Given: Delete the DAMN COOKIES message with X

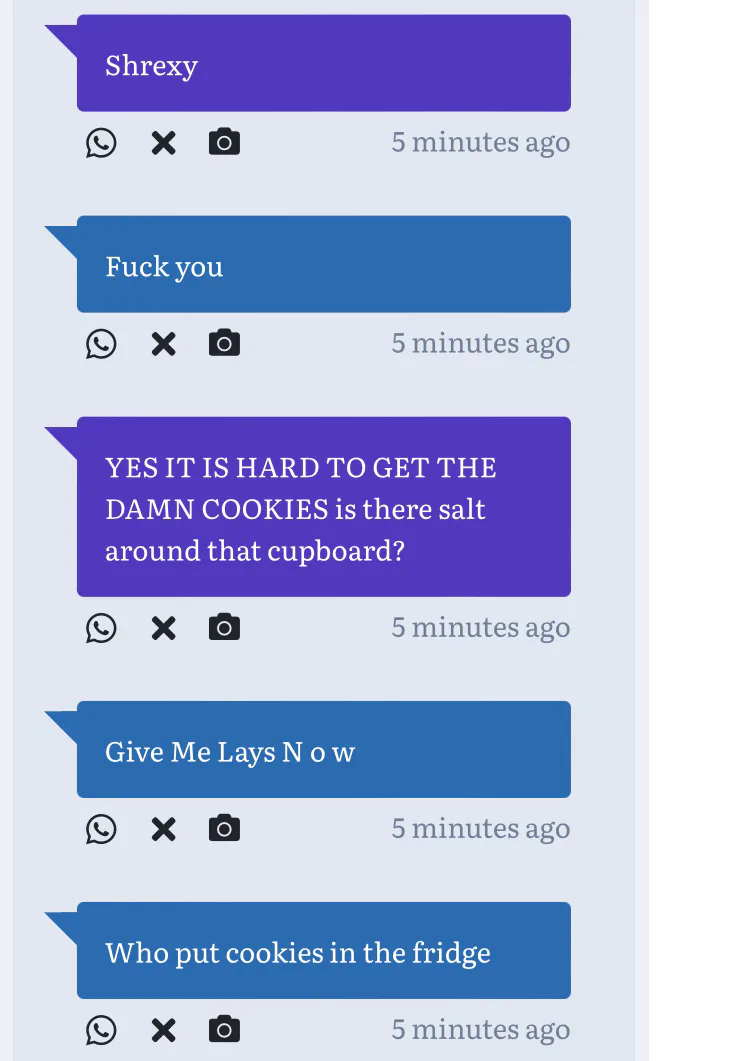Looking at the screenshot, I should tap(163, 628).
